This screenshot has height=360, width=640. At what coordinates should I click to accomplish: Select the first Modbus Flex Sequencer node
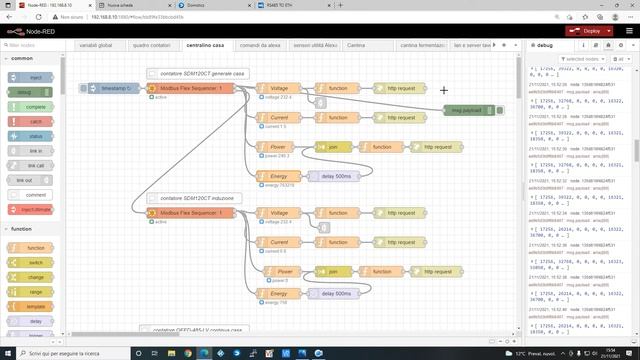[x=191, y=88]
